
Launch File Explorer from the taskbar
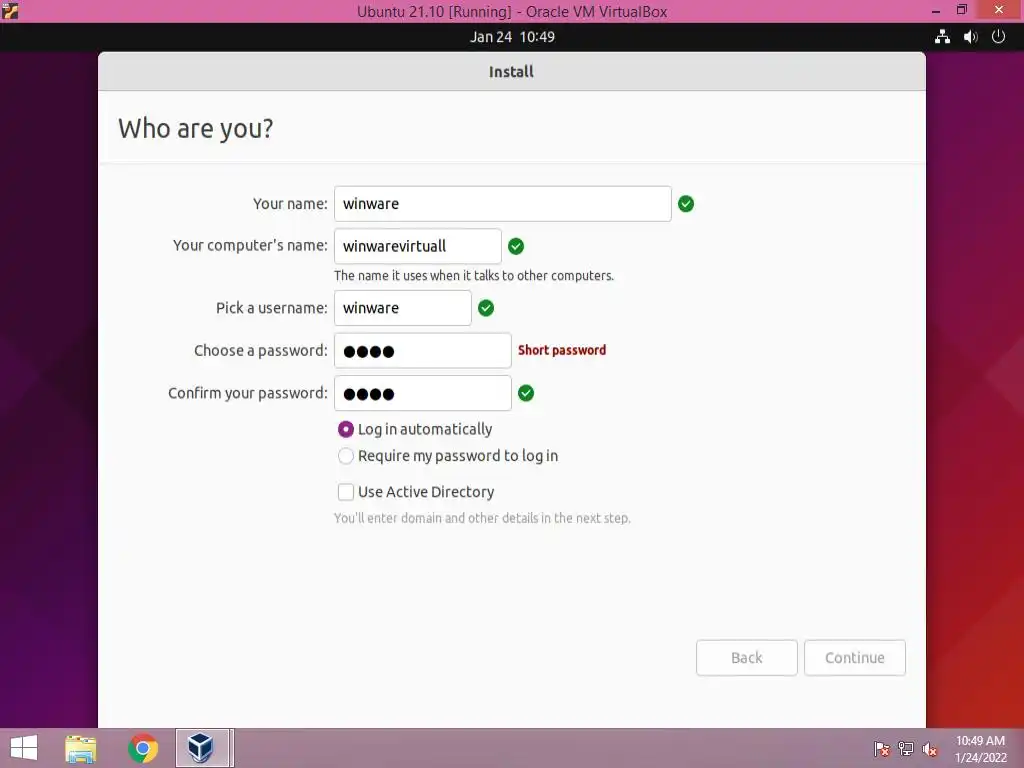80,748
